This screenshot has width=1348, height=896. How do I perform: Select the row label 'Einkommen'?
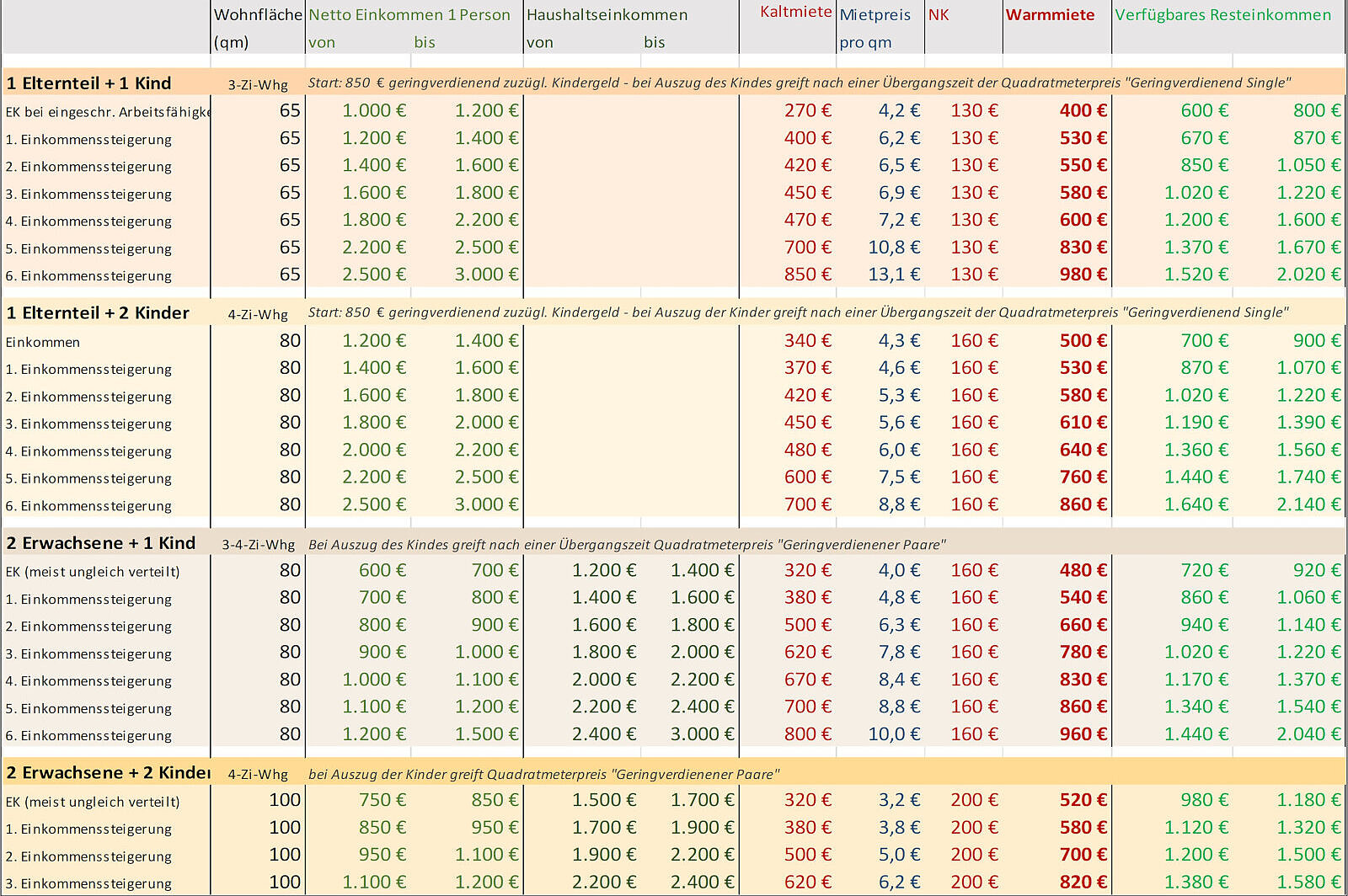pos(42,341)
